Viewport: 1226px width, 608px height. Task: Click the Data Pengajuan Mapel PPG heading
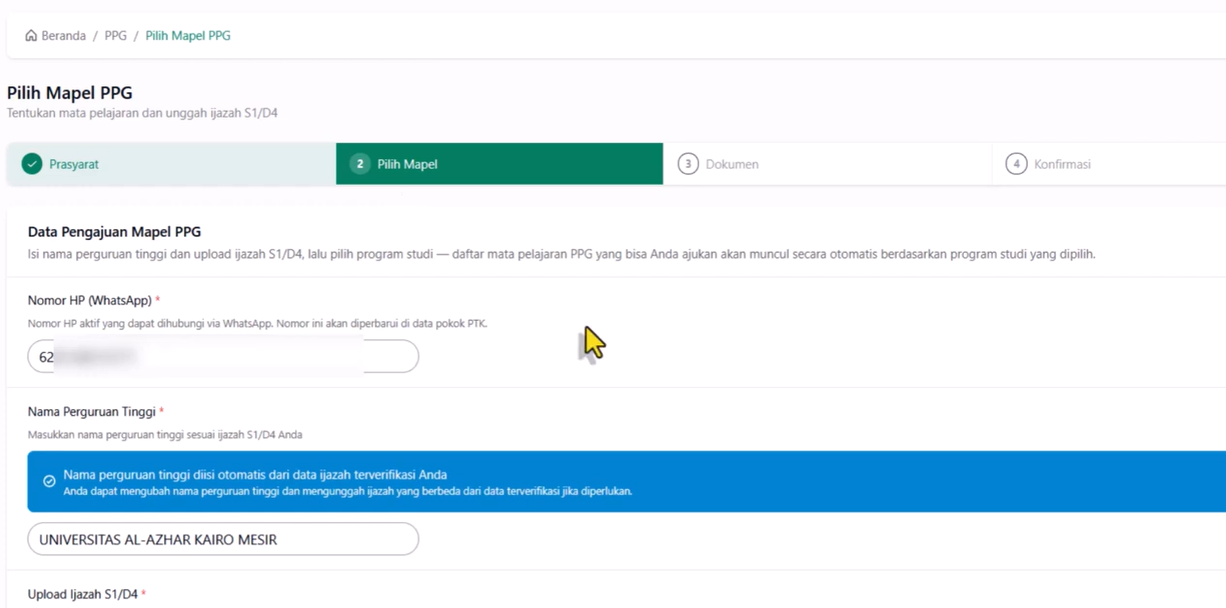pos(115,231)
